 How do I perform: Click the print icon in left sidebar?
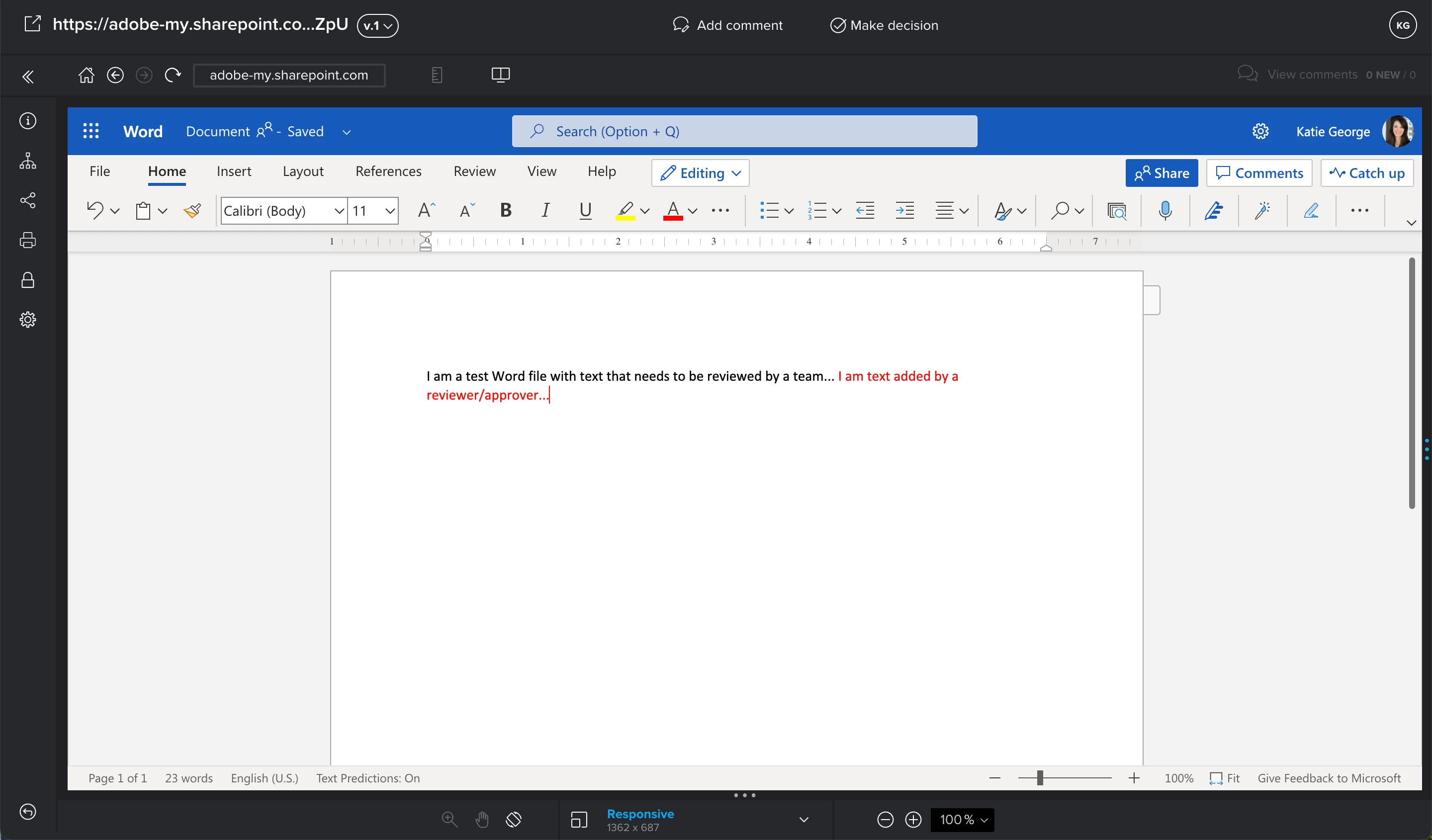click(28, 240)
